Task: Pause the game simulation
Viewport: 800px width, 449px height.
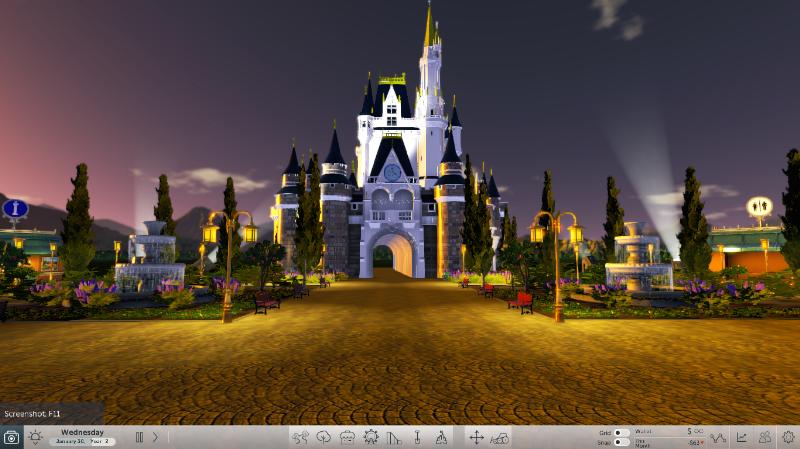Action: coord(139,437)
